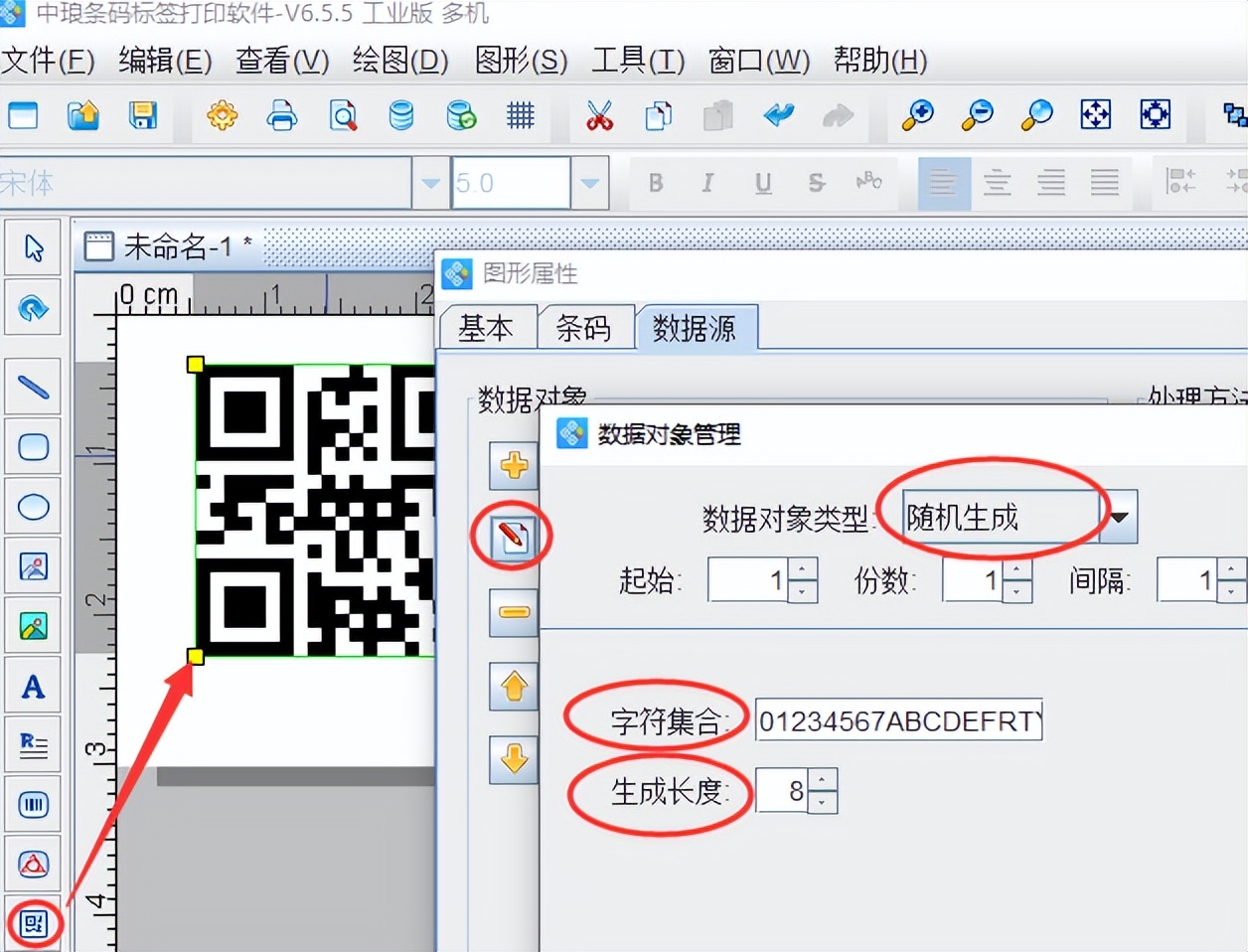Viewport: 1248px width, 952px height.
Task: Move data object up with the arrow
Action: pos(514,686)
